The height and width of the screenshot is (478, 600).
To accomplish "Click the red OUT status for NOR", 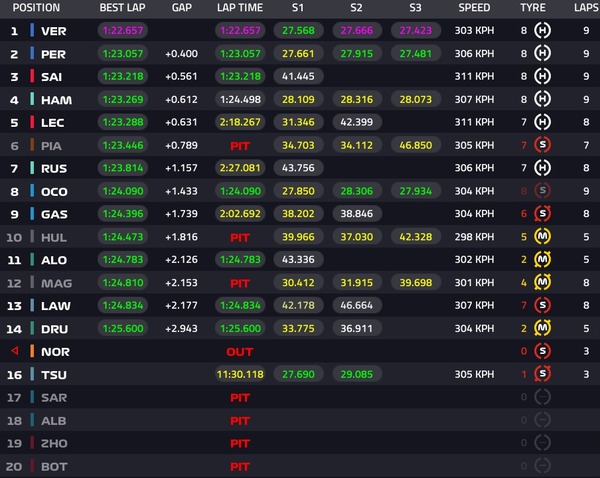I will click(240, 352).
